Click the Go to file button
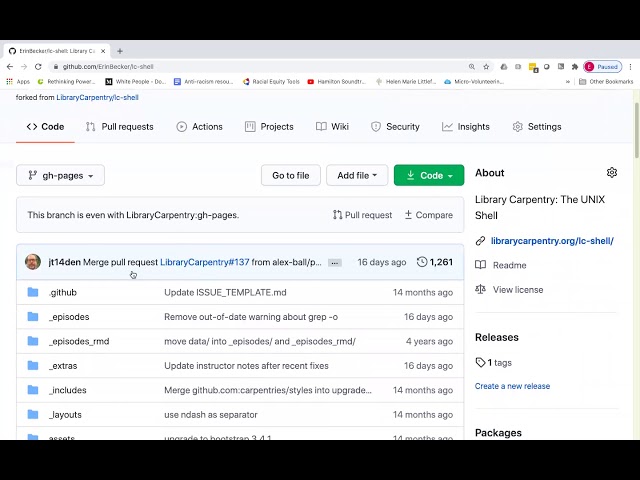 tap(291, 175)
